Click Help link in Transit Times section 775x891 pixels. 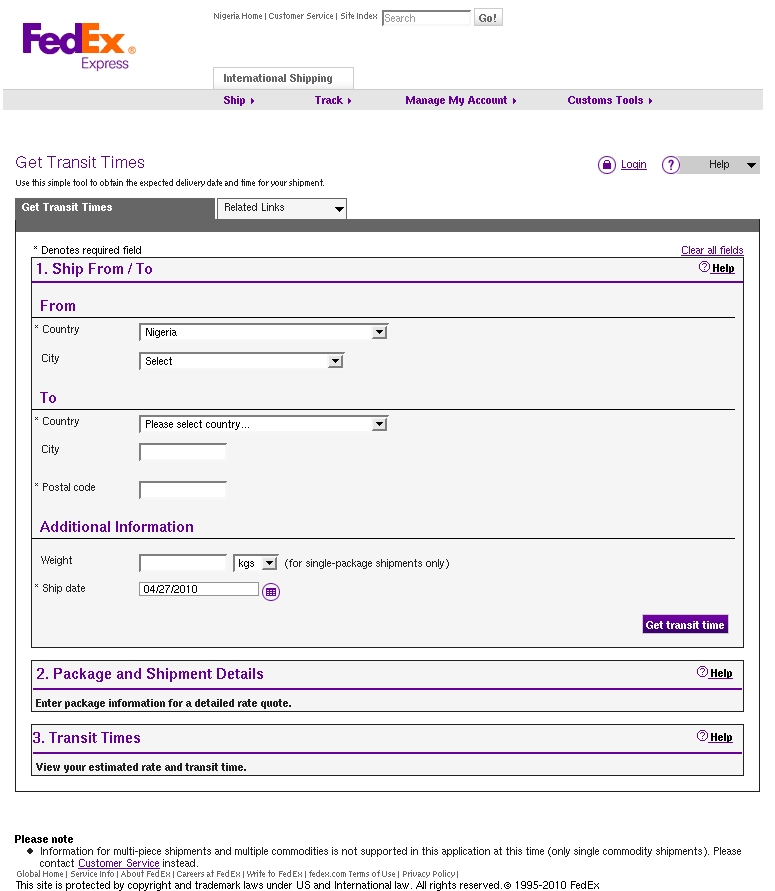pyautogui.click(x=721, y=737)
